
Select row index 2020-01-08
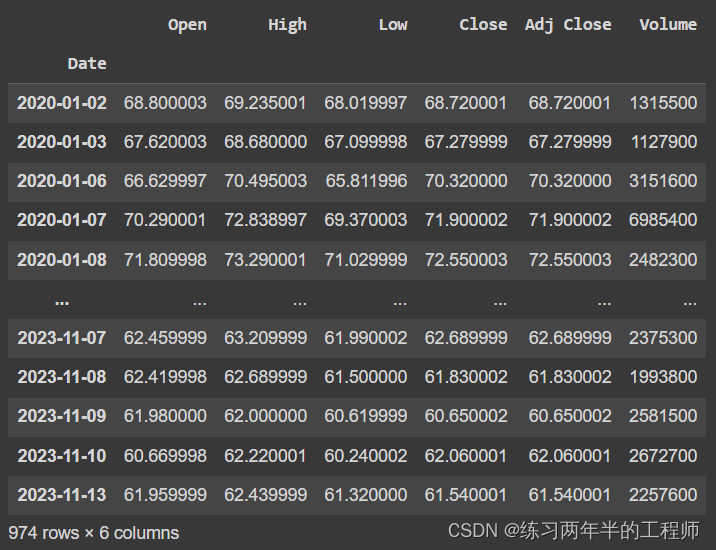click(62, 260)
